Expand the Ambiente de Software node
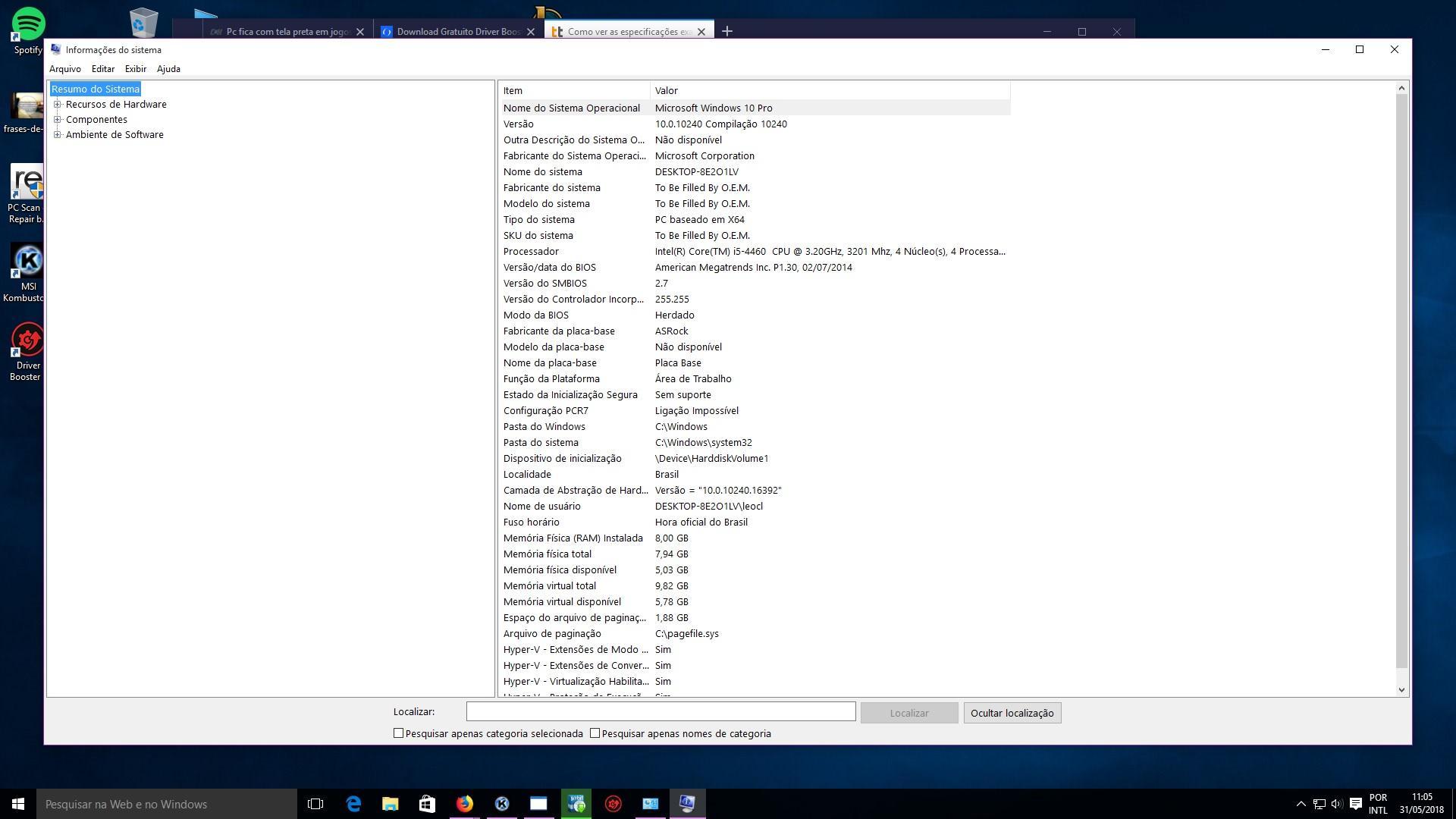Screen dimensions: 1456x819 pos(58,135)
